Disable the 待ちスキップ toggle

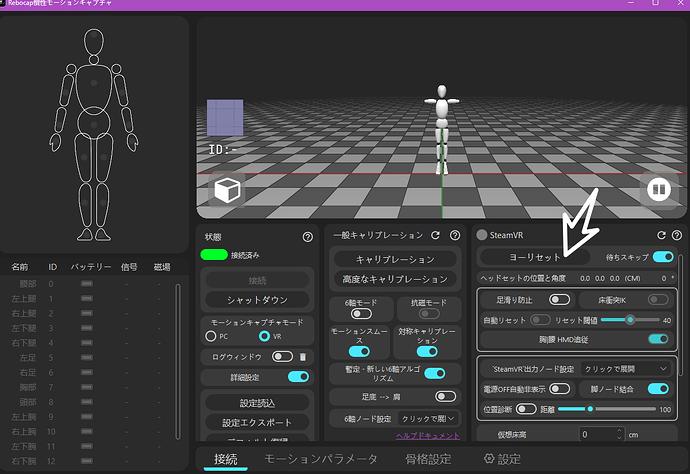point(662,257)
